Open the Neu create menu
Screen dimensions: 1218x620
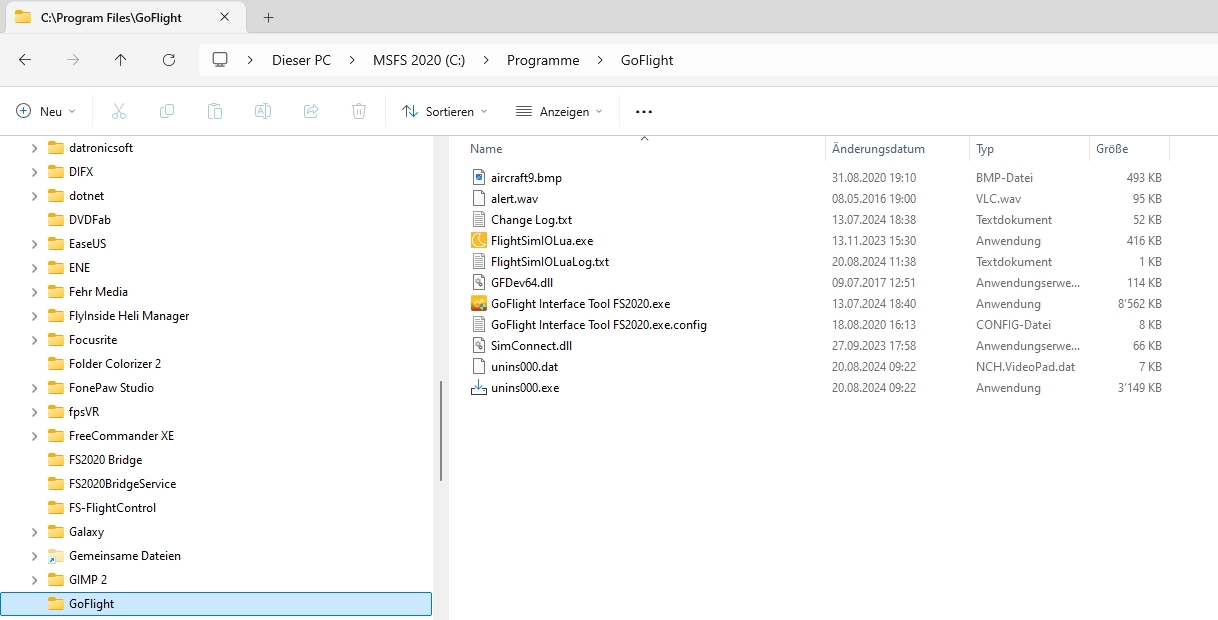point(46,112)
